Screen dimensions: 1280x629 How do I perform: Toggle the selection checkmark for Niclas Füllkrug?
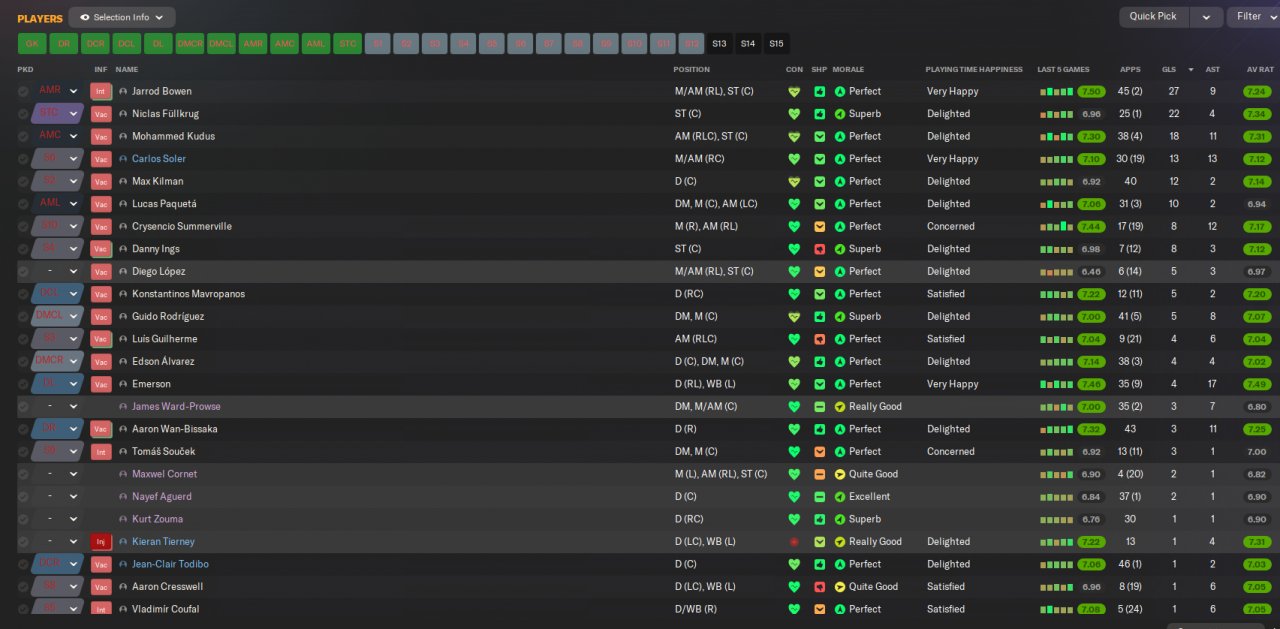(x=23, y=114)
